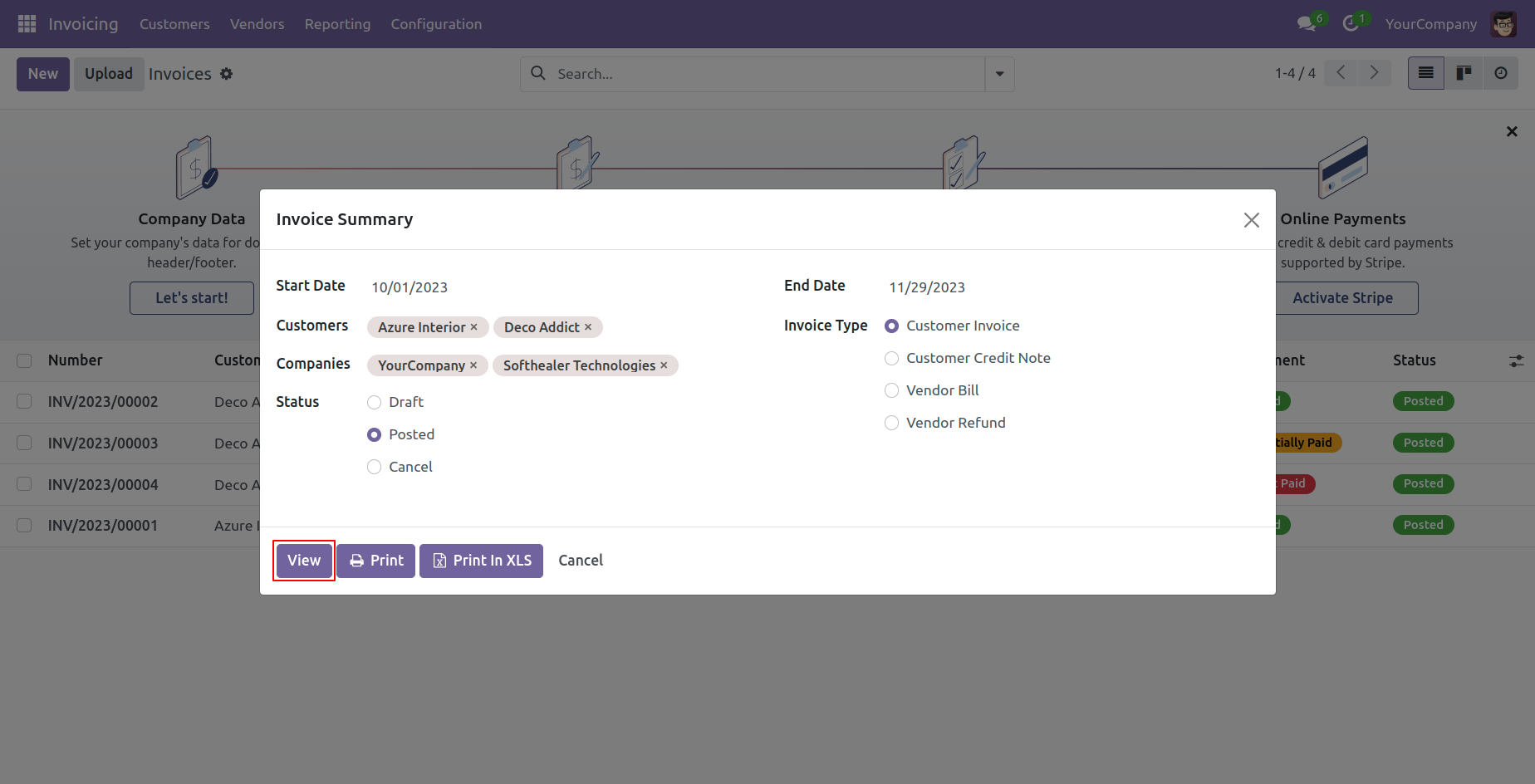The height and width of the screenshot is (784, 1535).
Task: Open the conversations chat icon
Action: click(1307, 24)
